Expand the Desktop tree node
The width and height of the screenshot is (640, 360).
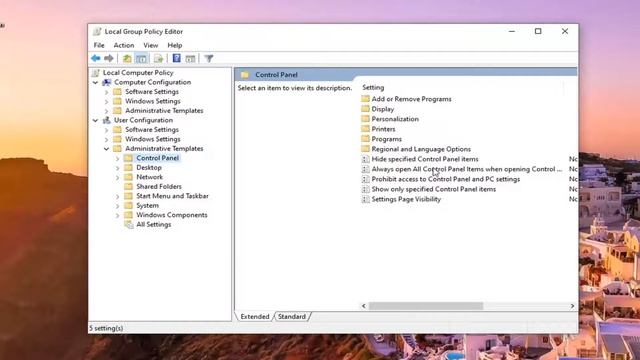coord(118,168)
